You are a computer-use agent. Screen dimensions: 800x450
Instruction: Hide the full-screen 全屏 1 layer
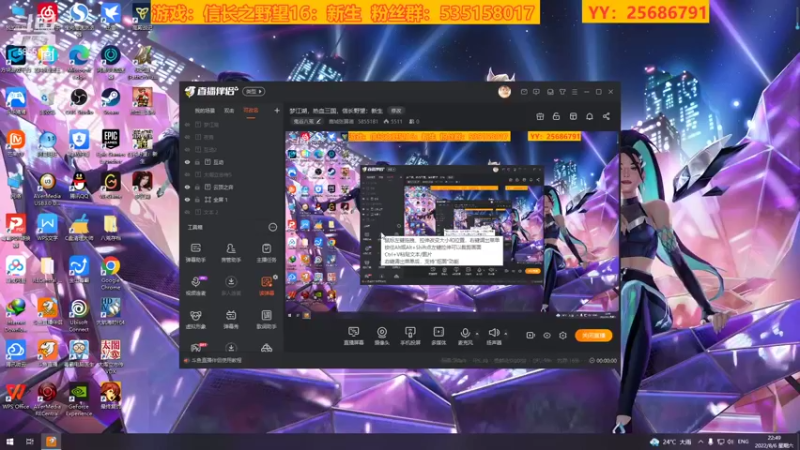click(x=187, y=199)
